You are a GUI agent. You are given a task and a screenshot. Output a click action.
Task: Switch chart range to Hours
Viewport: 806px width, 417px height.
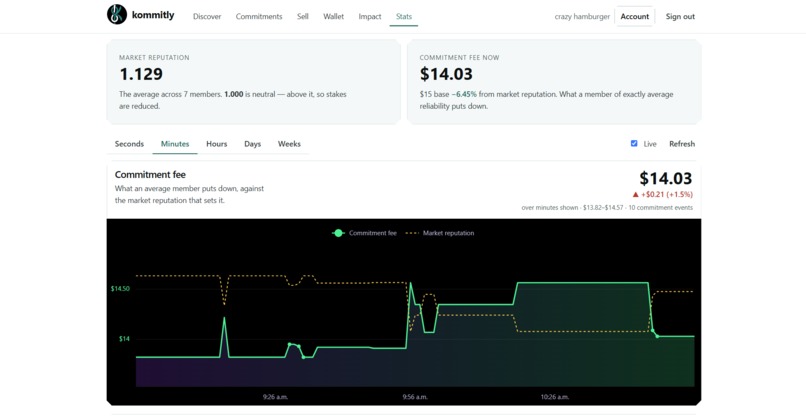pos(216,144)
